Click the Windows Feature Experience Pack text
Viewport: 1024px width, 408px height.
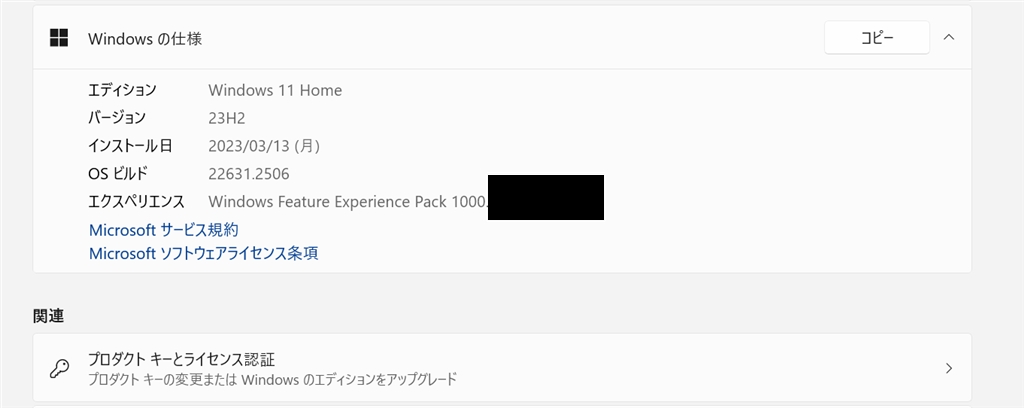point(346,202)
